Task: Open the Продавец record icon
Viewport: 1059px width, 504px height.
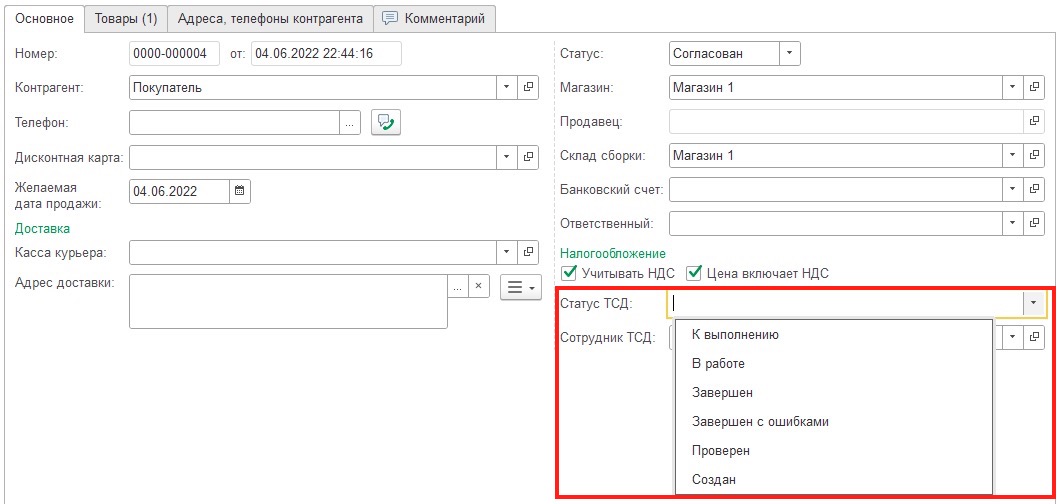Action: point(1033,121)
